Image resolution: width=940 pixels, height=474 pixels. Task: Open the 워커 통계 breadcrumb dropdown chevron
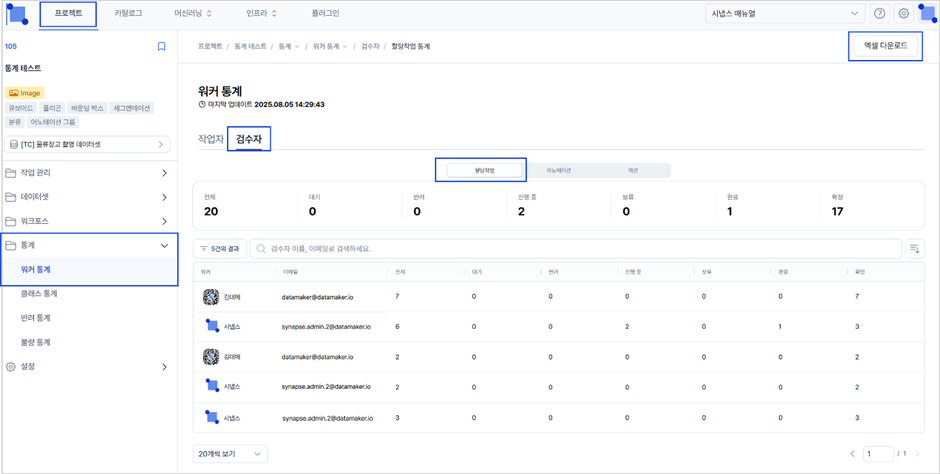coord(345,46)
